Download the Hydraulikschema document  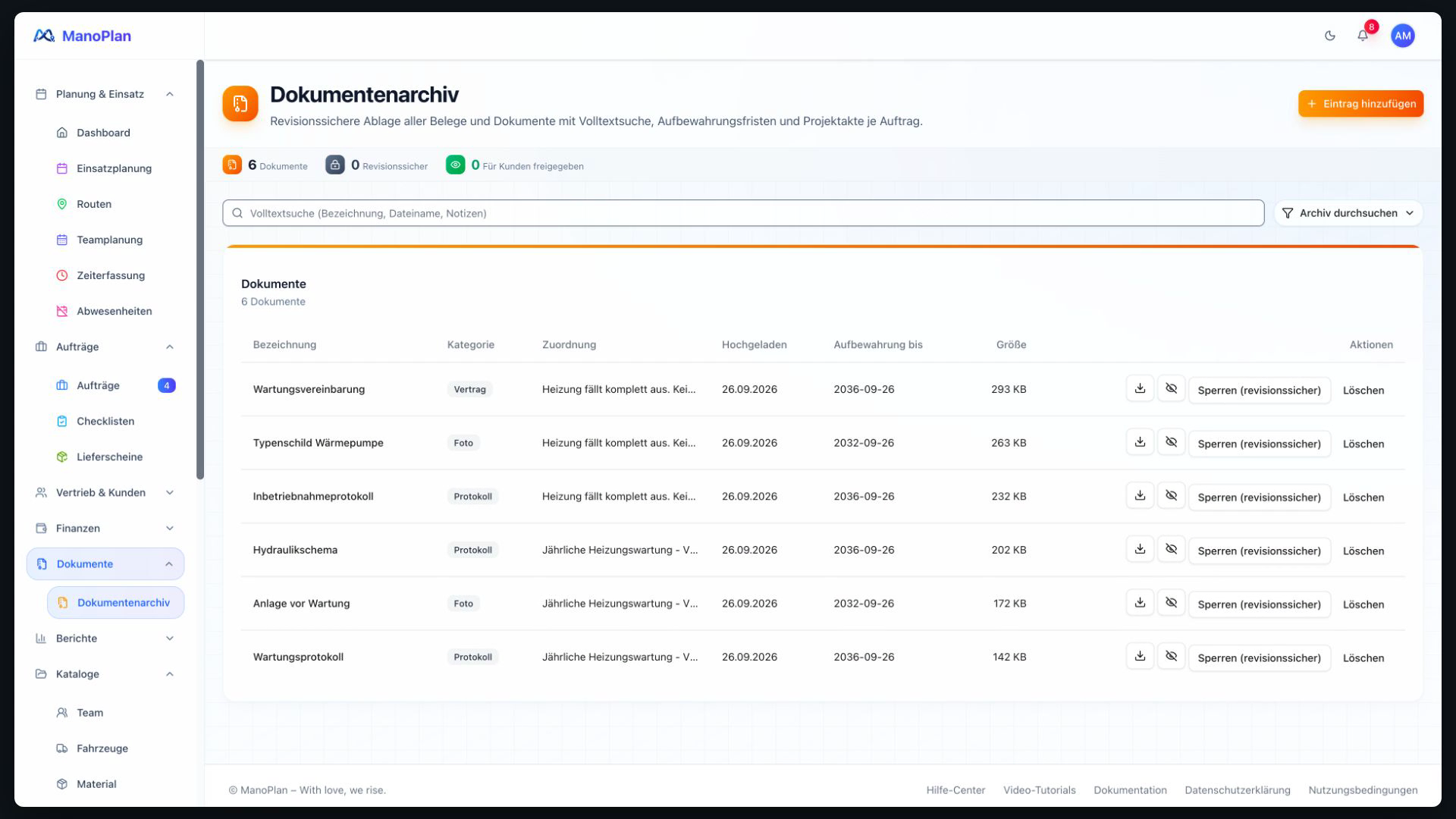click(1140, 549)
